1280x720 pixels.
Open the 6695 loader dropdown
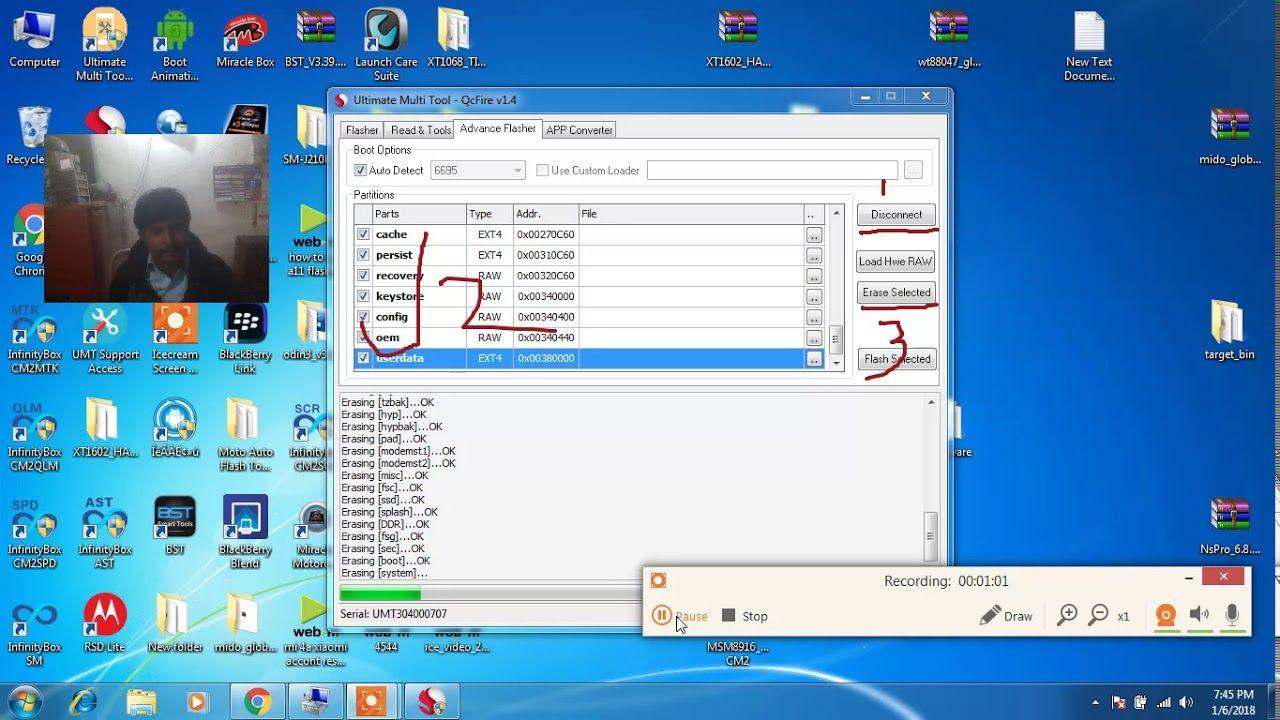click(x=477, y=171)
